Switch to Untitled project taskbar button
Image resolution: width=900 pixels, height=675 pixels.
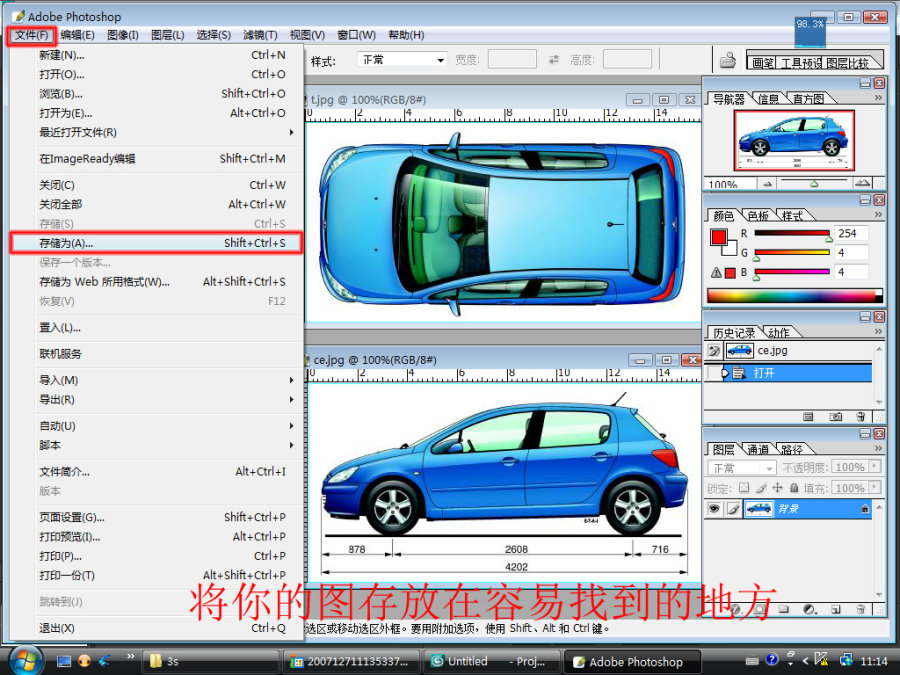pyautogui.click(x=492, y=662)
